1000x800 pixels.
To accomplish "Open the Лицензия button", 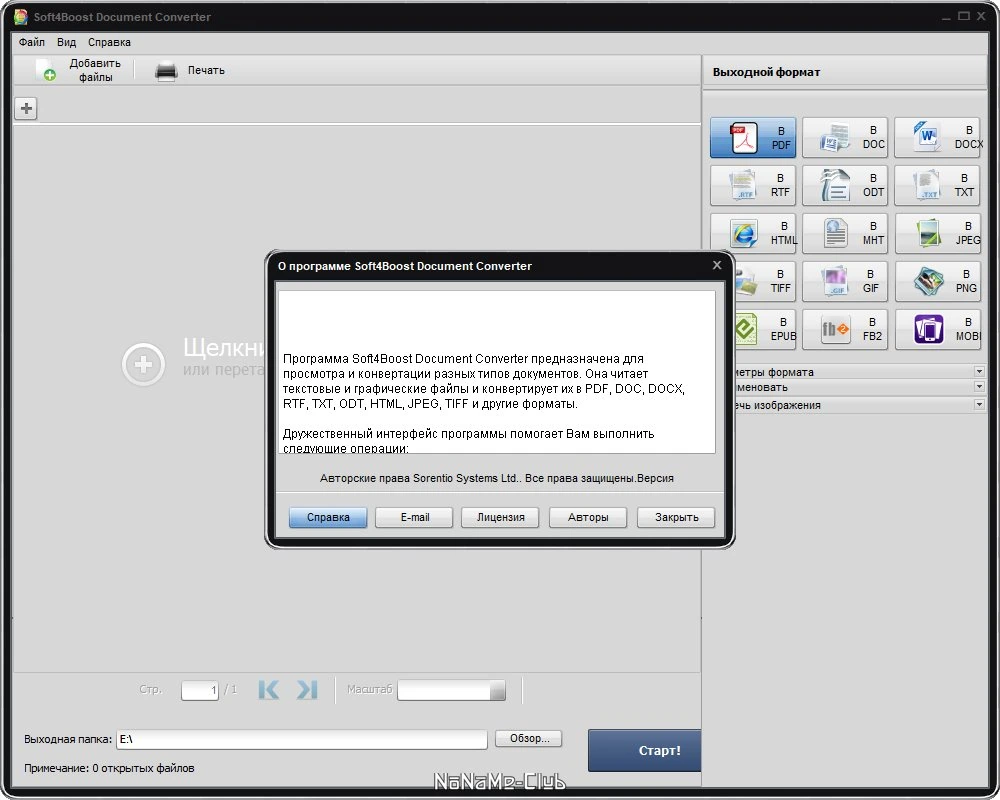I will coord(501,517).
